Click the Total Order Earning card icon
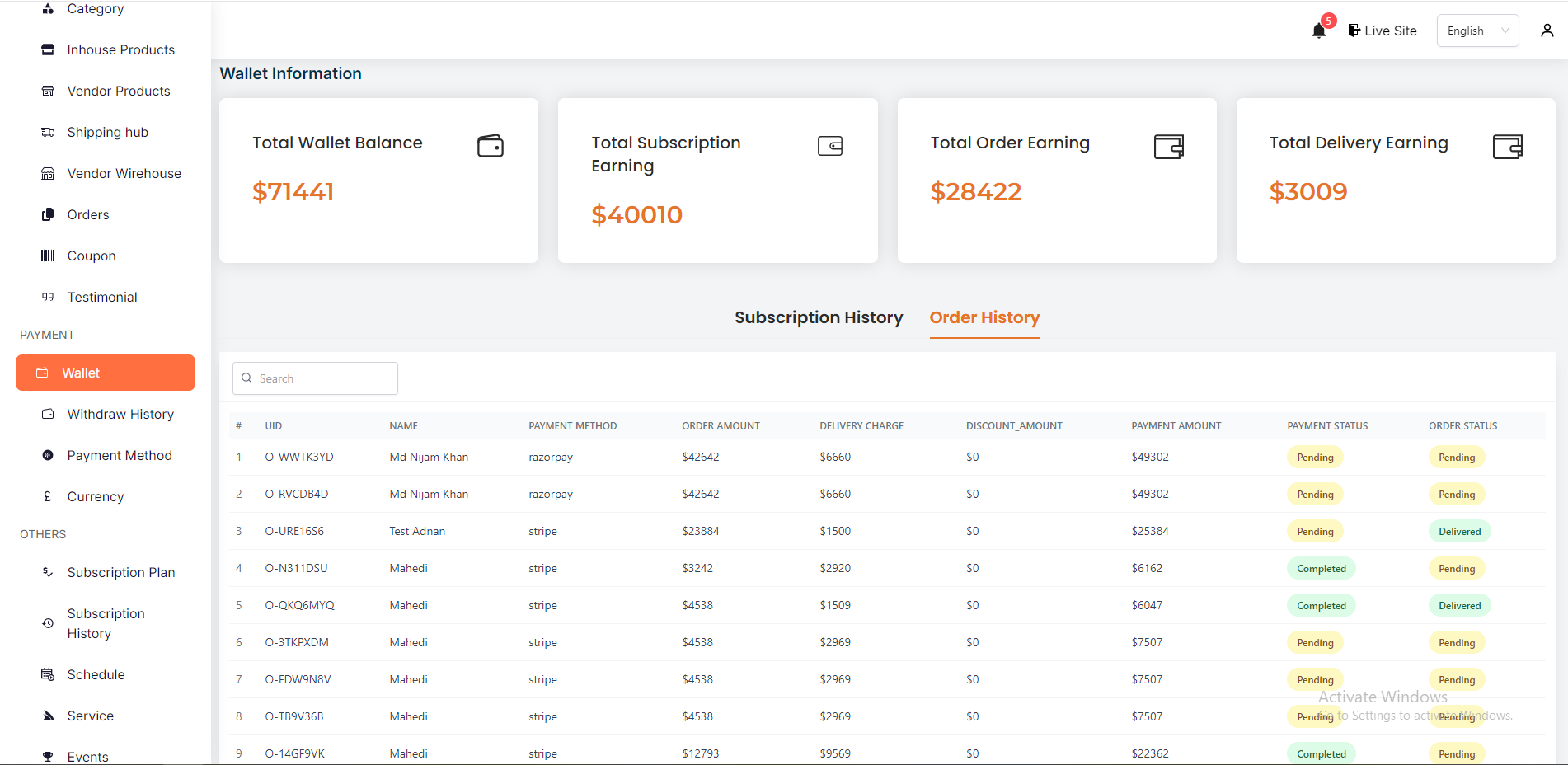The height and width of the screenshot is (765, 1568). 1168,147
